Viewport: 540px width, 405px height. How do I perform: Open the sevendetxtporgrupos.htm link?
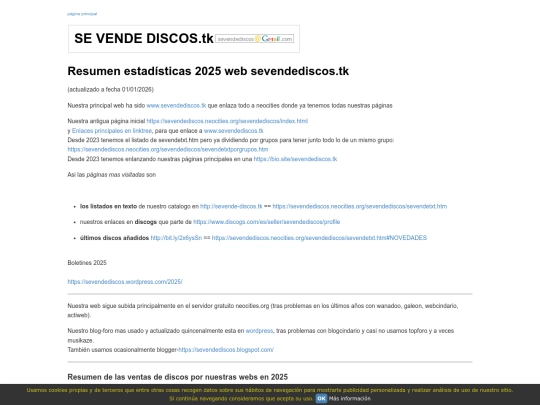tap(168, 149)
